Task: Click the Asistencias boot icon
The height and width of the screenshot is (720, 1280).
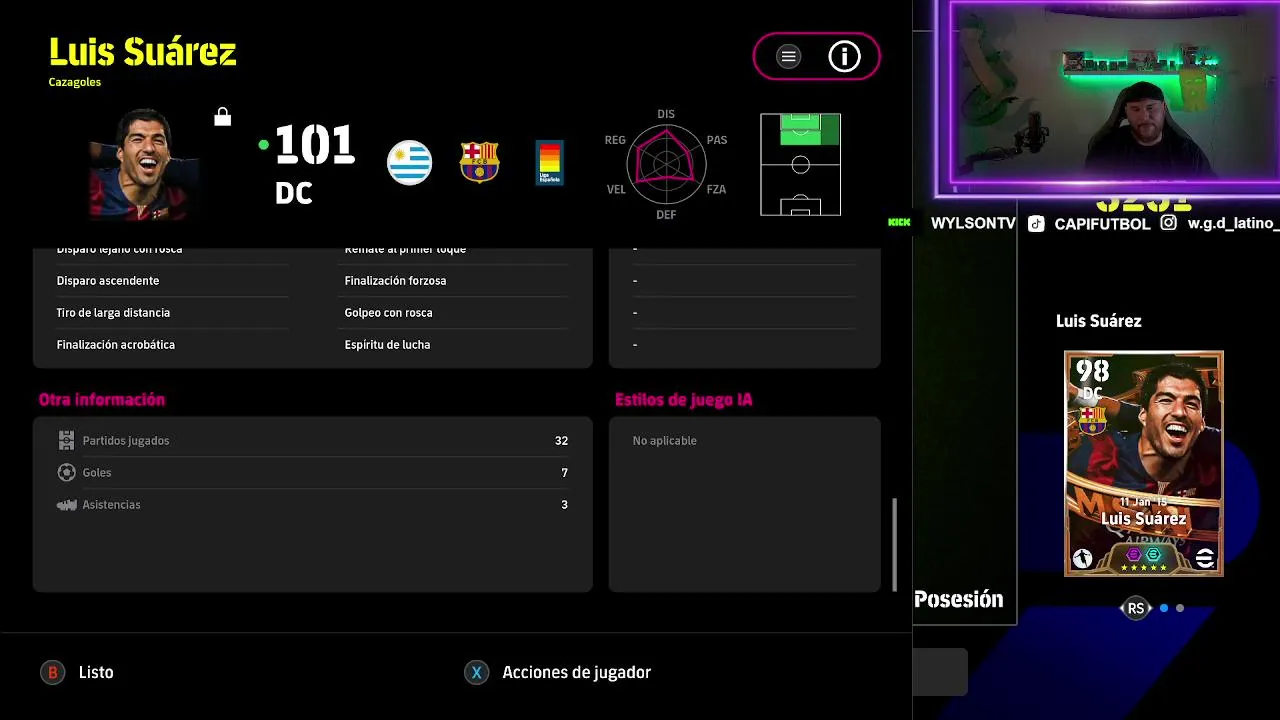Action: click(x=66, y=504)
